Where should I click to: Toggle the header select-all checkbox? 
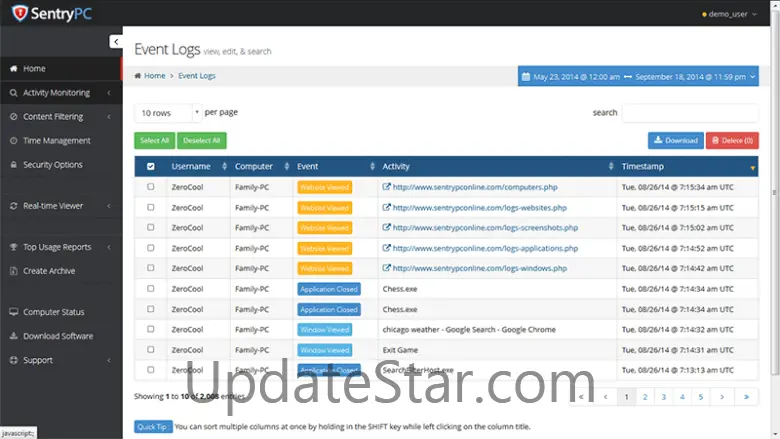pos(151,167)
